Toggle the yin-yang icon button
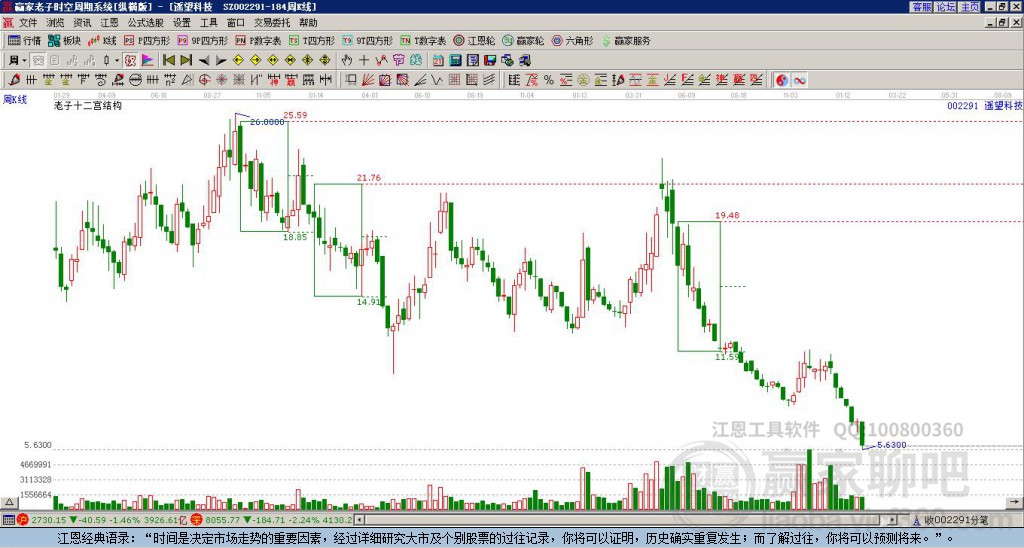The width and height of the screenshot is (1024, 548). coord(782,80)
